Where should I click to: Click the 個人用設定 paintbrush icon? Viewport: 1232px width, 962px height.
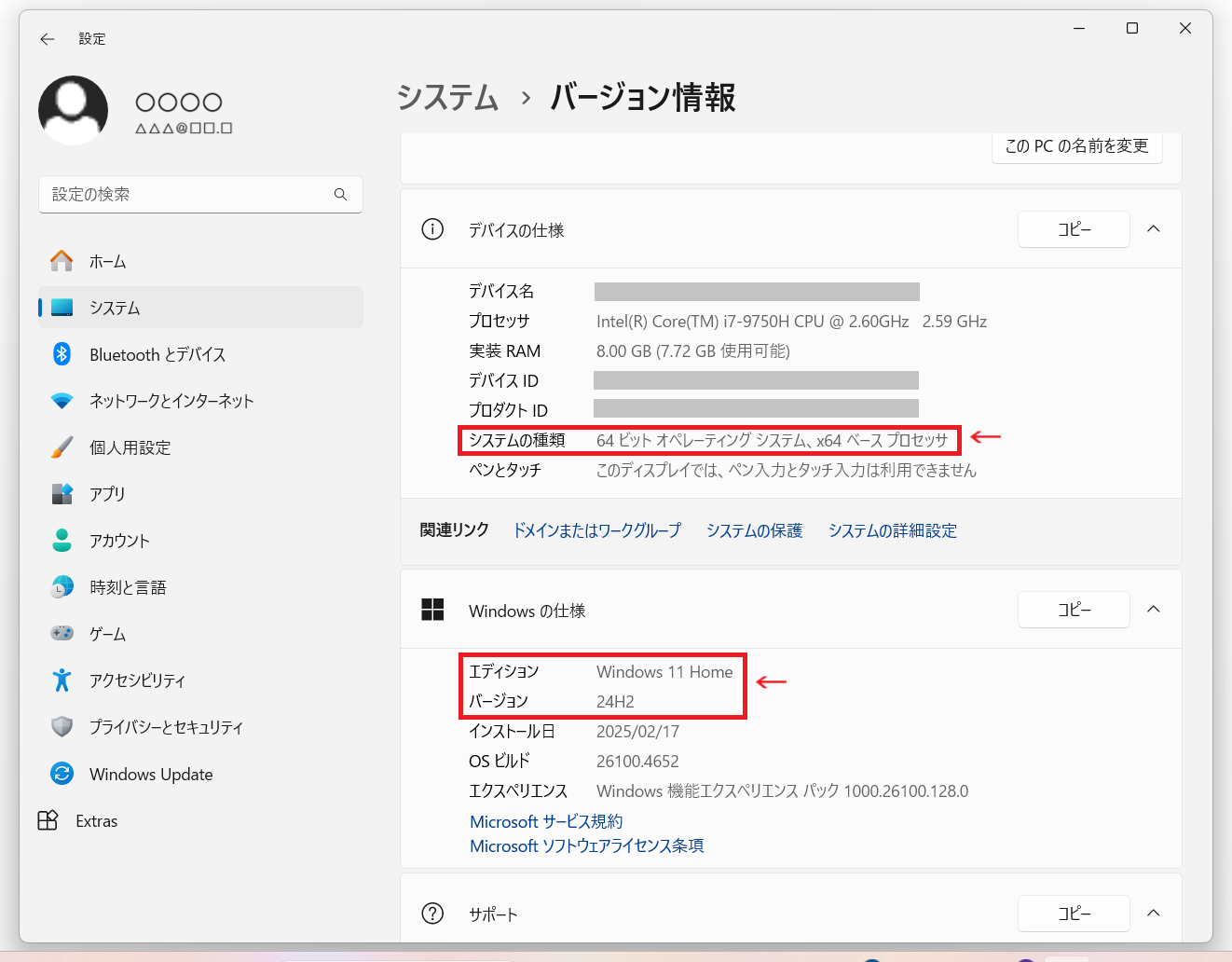point(62,447)
